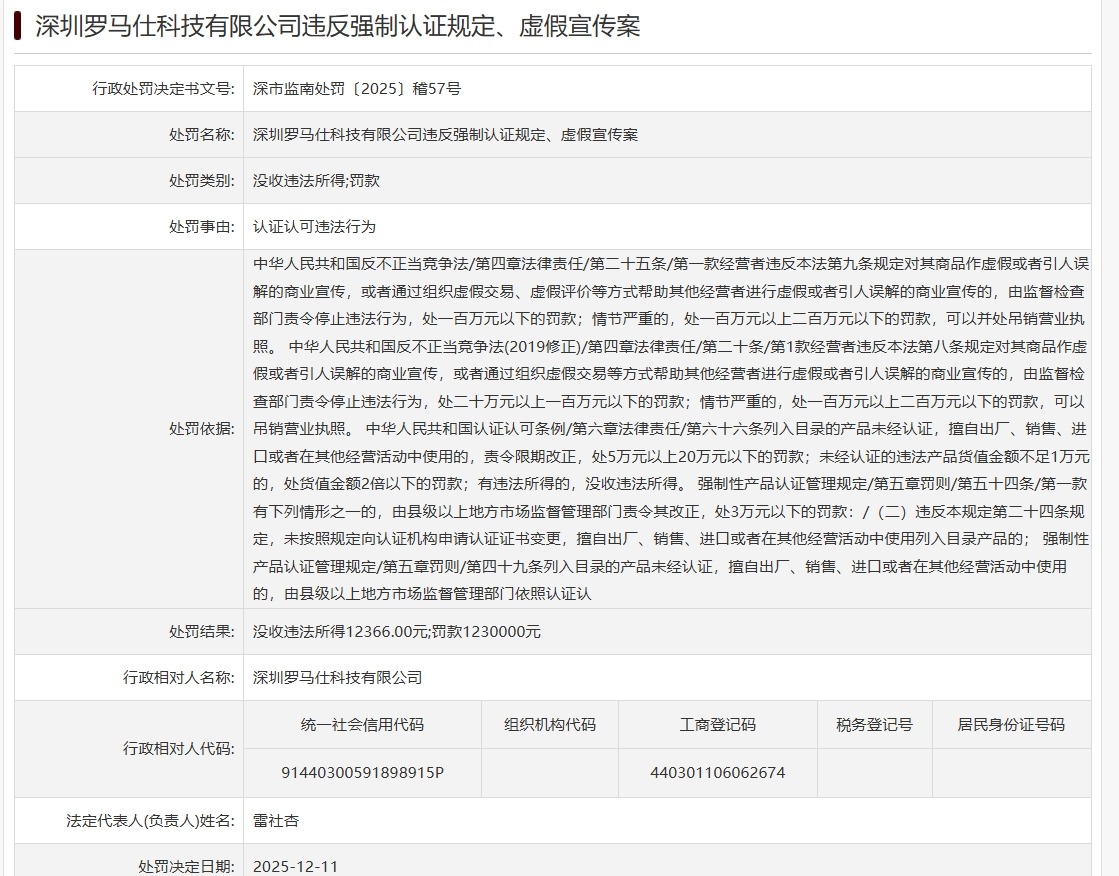Click the 税务登记号 column header
The image size is (1119, 876).
pos(873,725)
